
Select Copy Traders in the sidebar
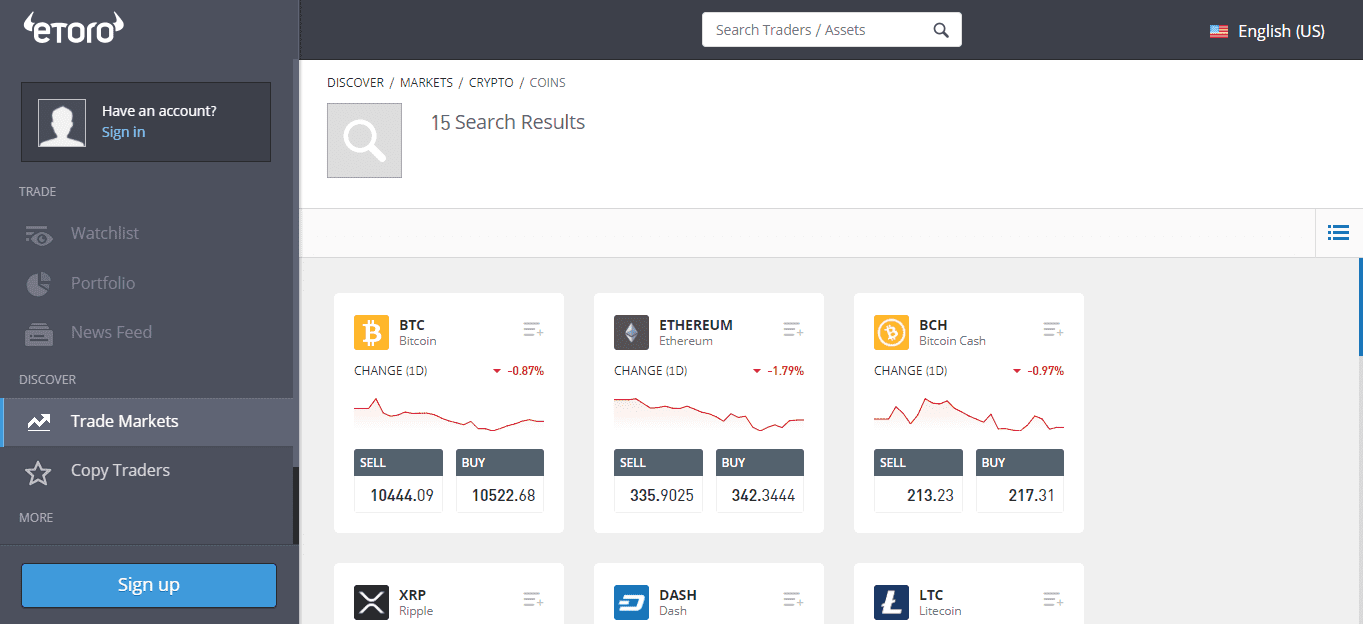(120, 470)
